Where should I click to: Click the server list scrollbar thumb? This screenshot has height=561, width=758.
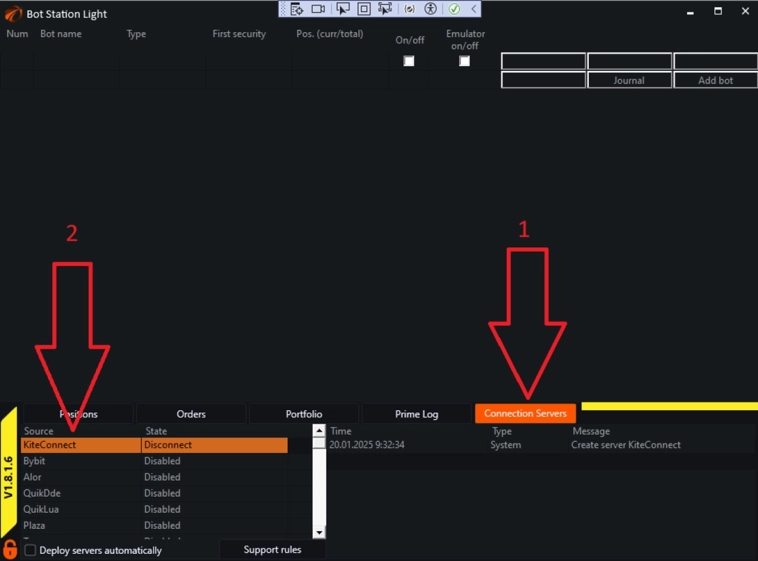click(319, 443)
